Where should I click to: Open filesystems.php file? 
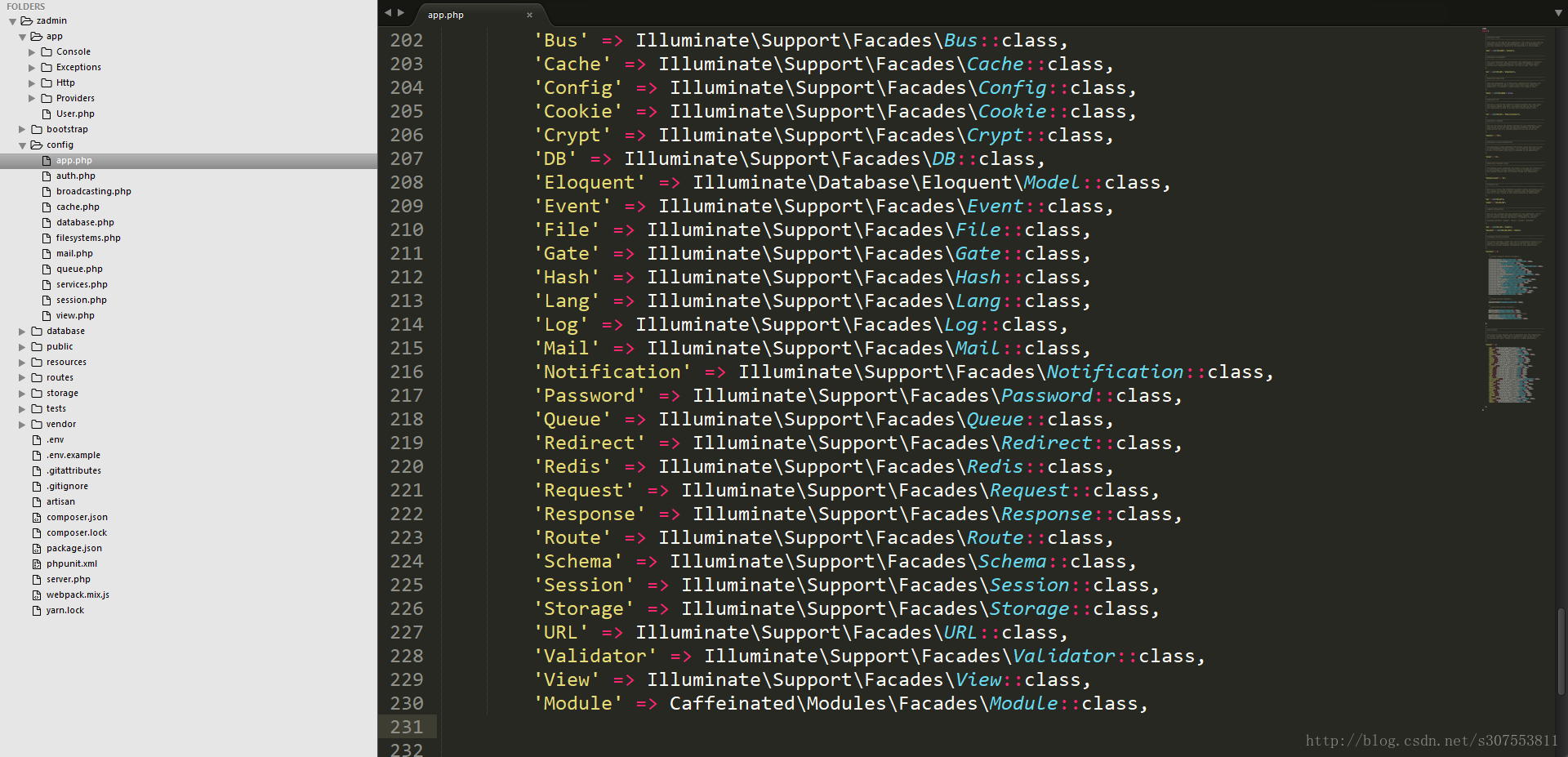88,238
